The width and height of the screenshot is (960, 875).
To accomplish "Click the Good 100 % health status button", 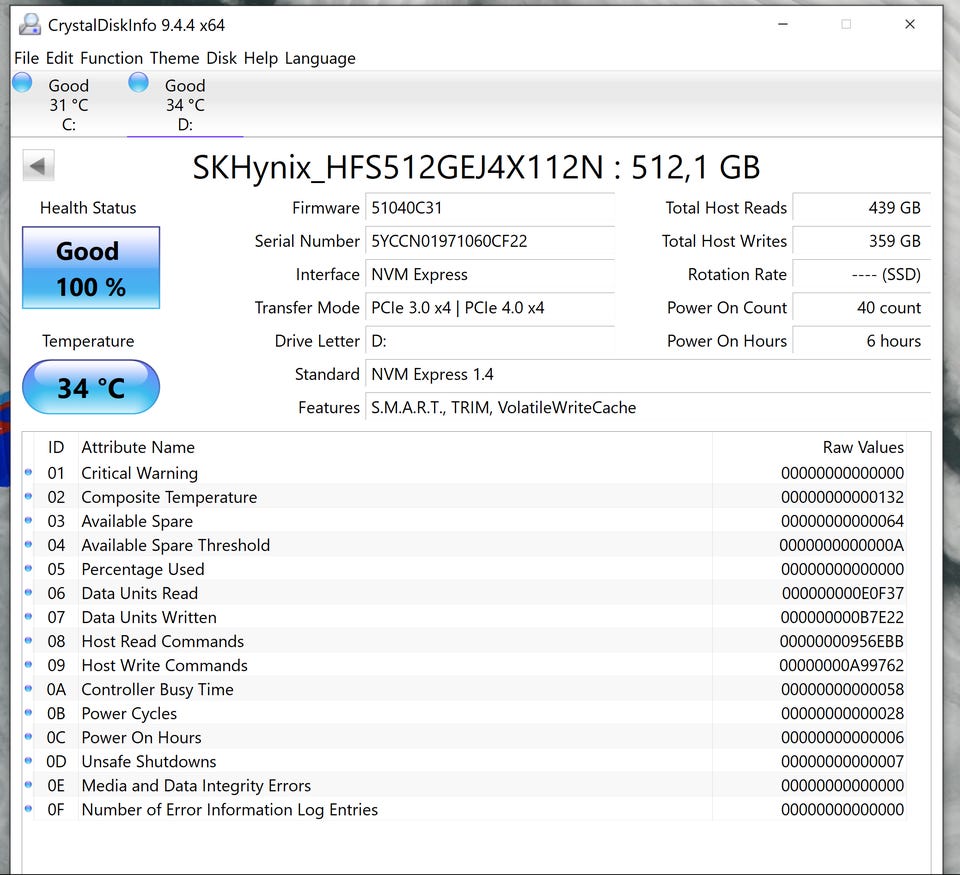I will tap(91, 268).
